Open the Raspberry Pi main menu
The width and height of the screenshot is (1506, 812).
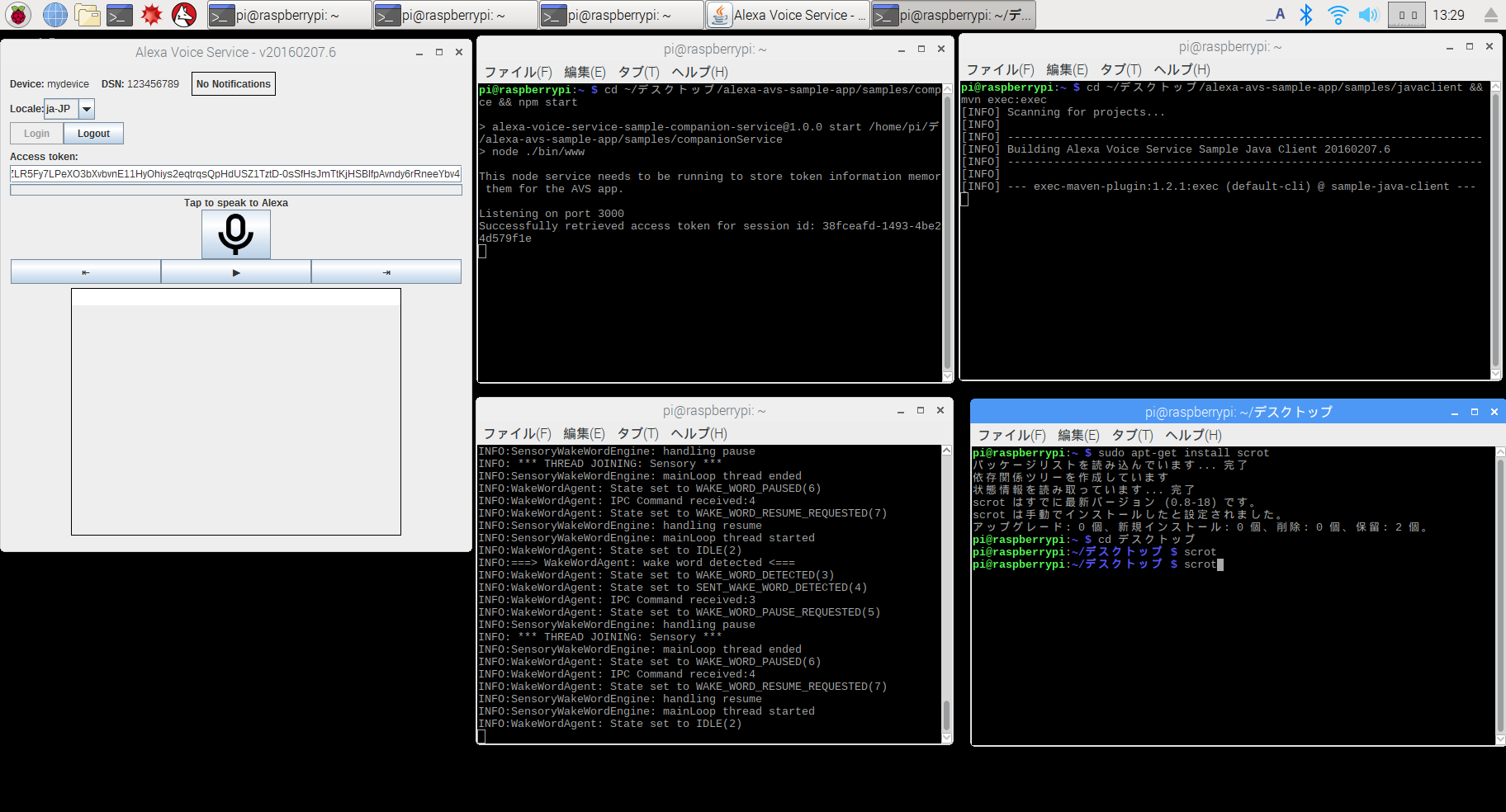[x=18, y=15]
